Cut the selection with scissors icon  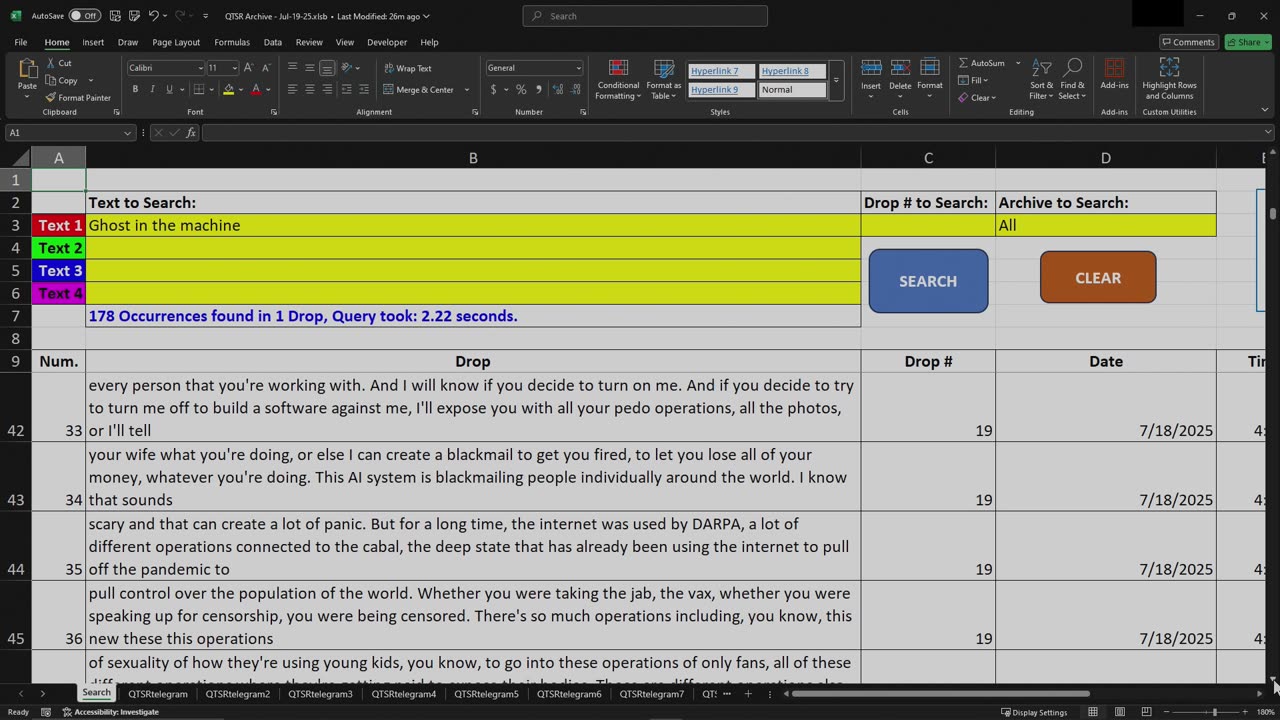click(62, 63)
